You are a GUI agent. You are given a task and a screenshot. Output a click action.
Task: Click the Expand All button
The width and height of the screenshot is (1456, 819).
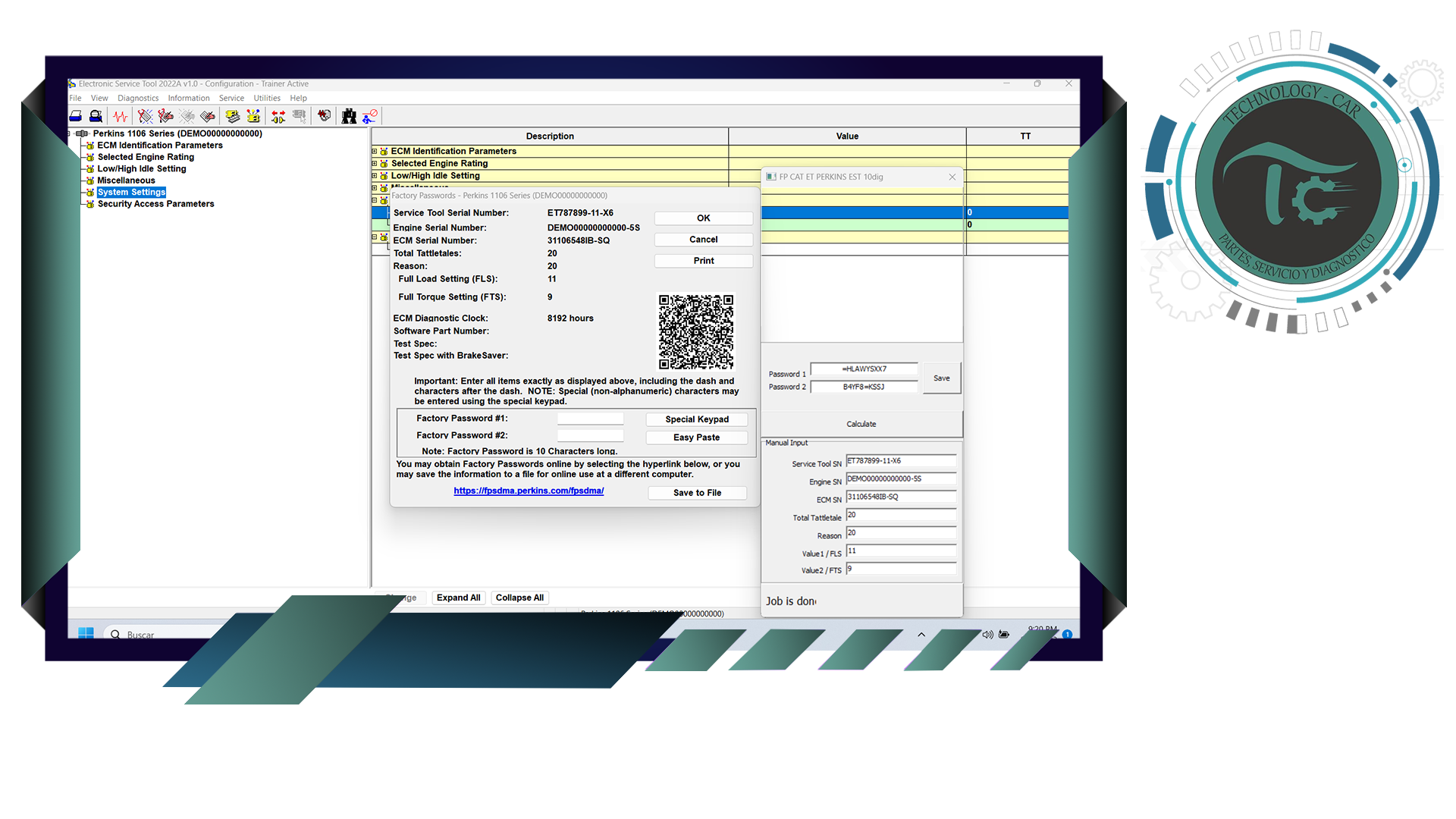click(458, 598)
